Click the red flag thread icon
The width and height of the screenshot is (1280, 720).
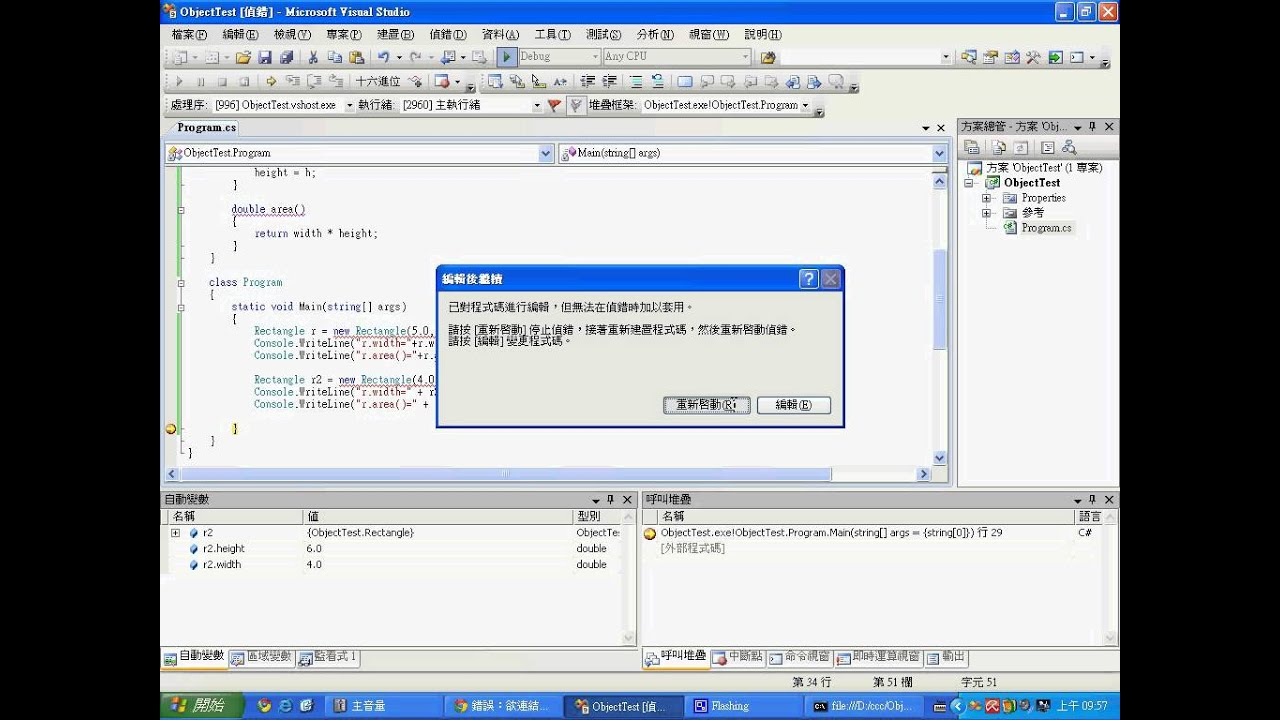(x=554, y=105)
